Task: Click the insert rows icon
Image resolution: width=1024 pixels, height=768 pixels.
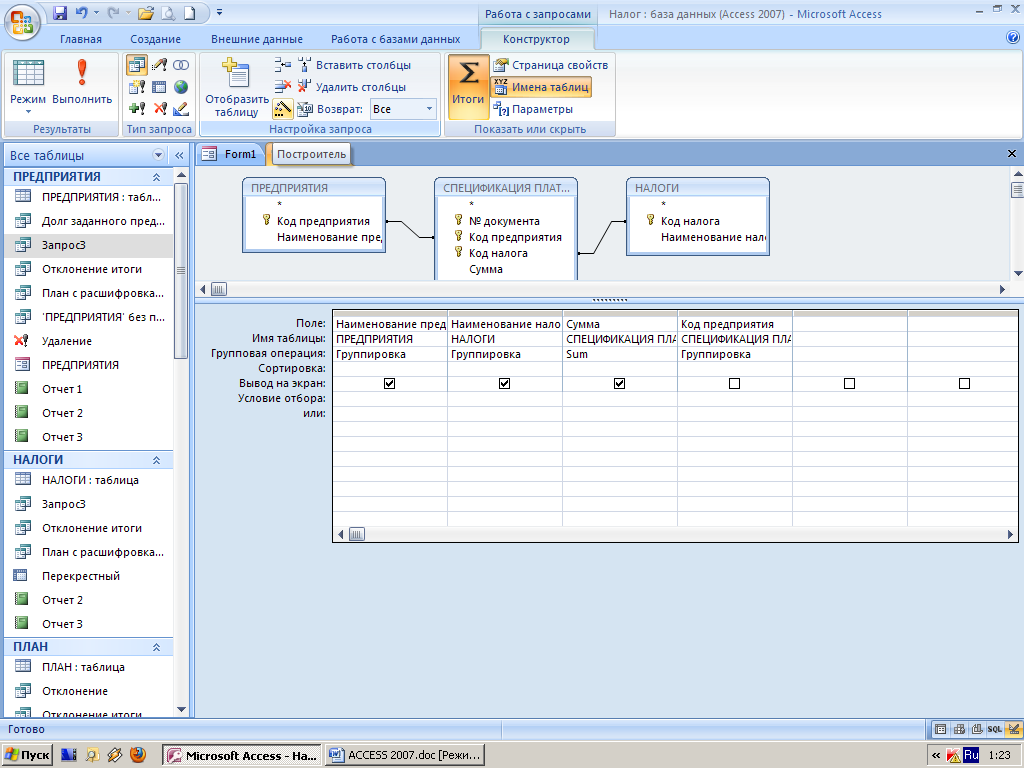Action: [x=283, y=65]
